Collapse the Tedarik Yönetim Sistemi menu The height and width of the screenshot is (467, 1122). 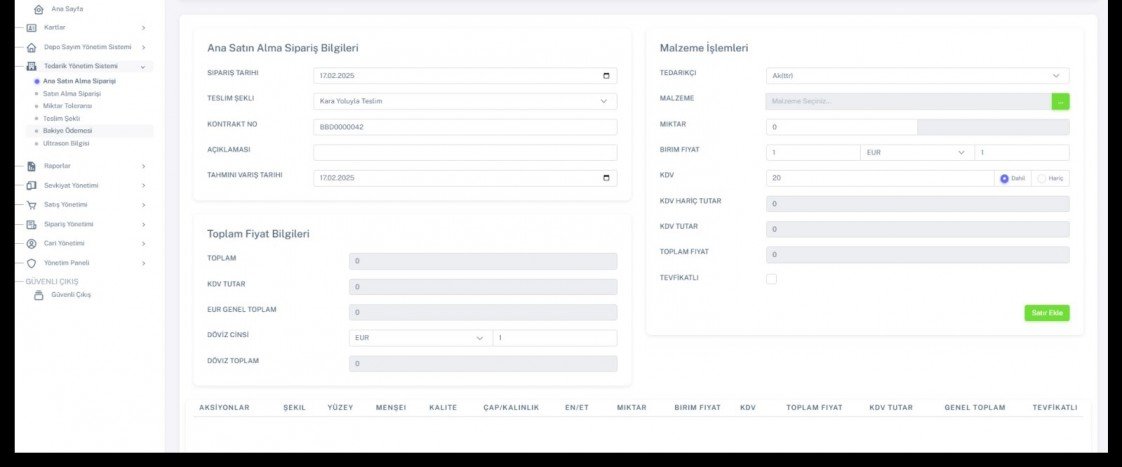click(x=143, y=66)
